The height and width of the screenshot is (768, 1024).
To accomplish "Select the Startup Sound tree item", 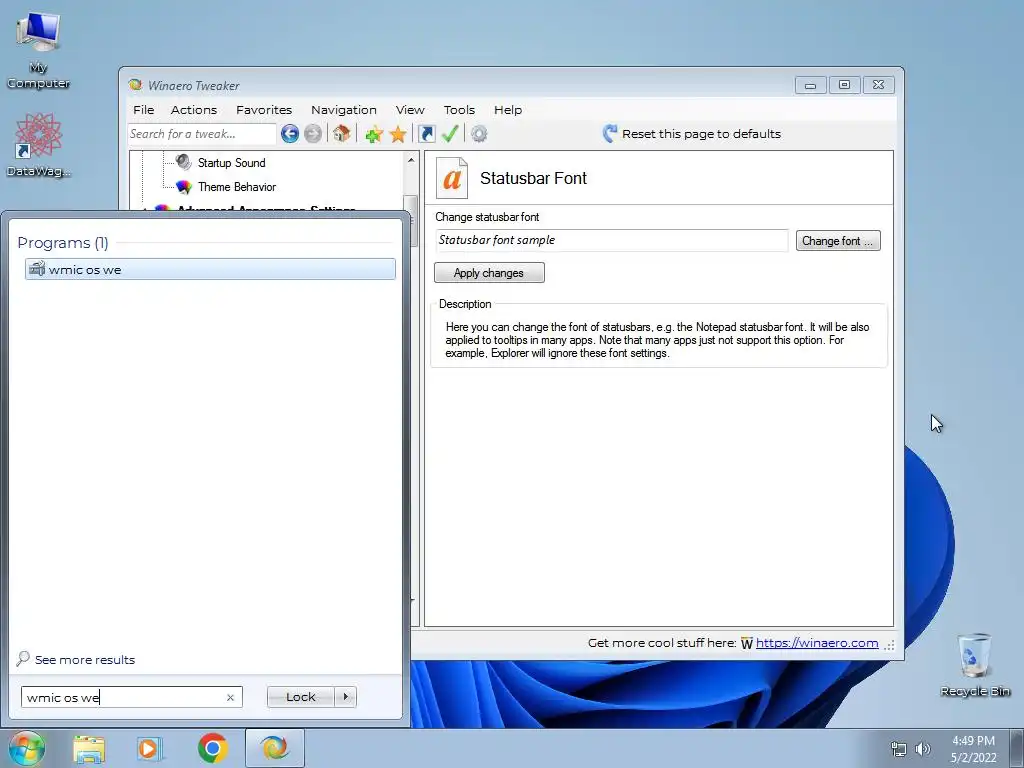I will click(231, 163).
